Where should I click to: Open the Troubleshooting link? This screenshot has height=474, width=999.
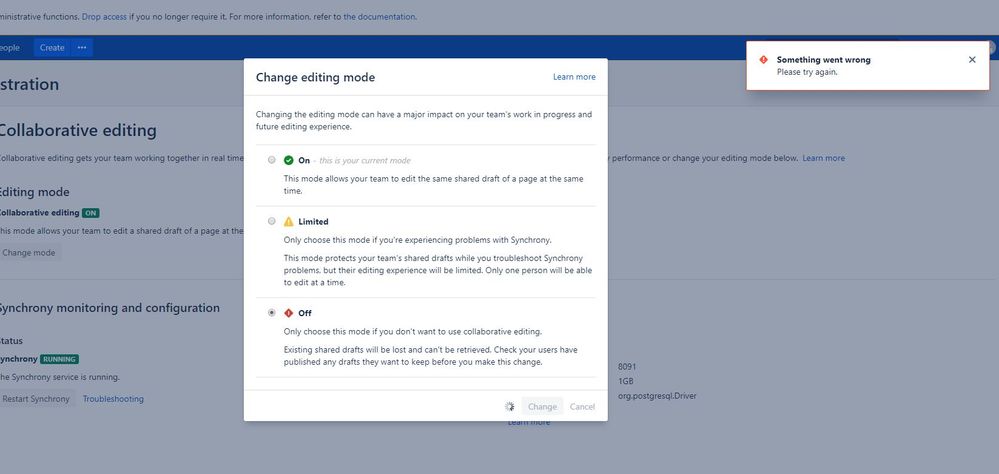[113, 399]
